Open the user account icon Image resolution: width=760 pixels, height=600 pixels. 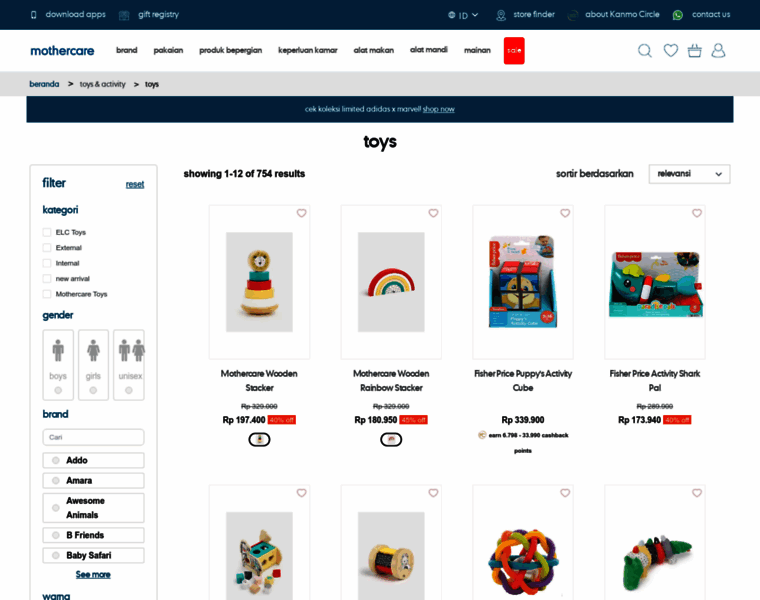pos(718,50)
